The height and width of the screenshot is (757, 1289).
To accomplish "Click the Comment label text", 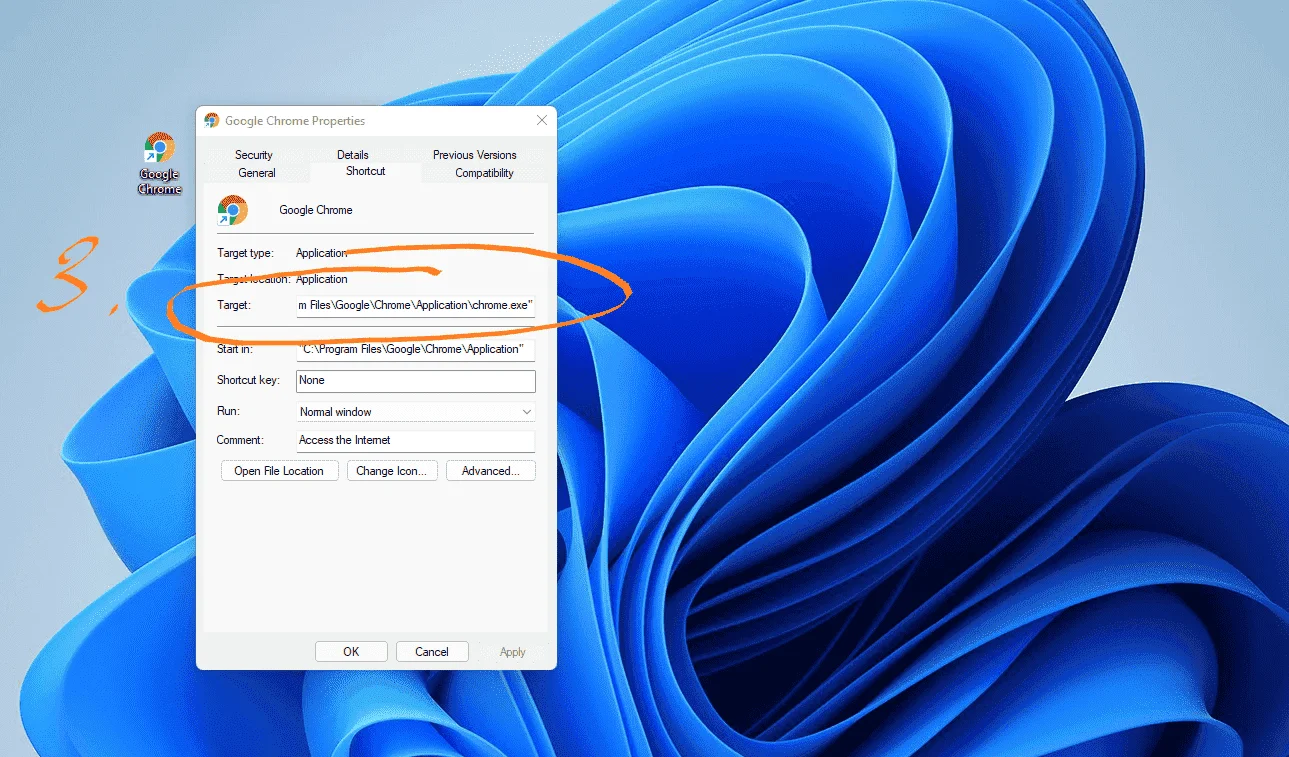I will point(240,440).
